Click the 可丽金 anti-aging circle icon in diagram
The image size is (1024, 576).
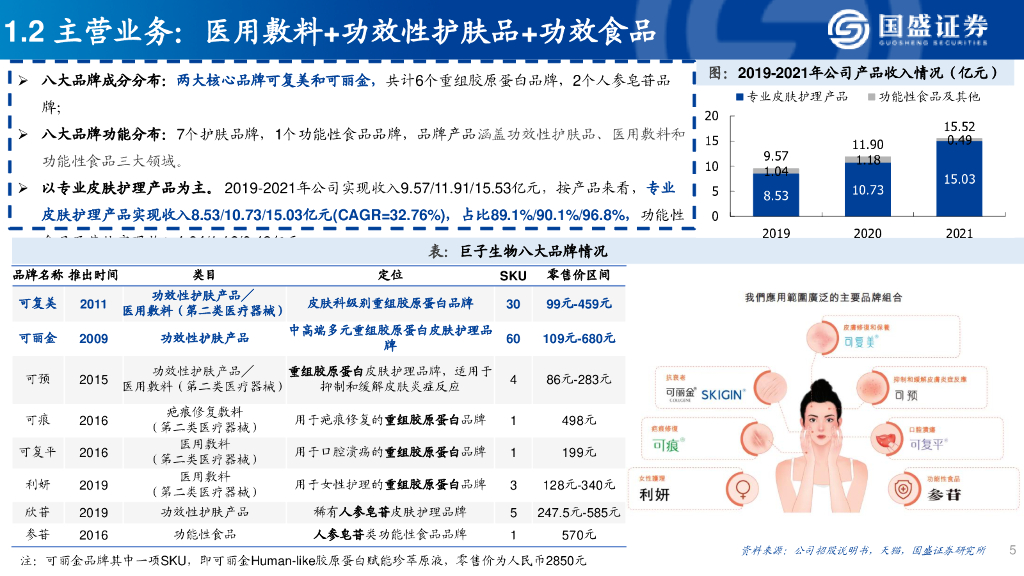(x=771, y=389)
